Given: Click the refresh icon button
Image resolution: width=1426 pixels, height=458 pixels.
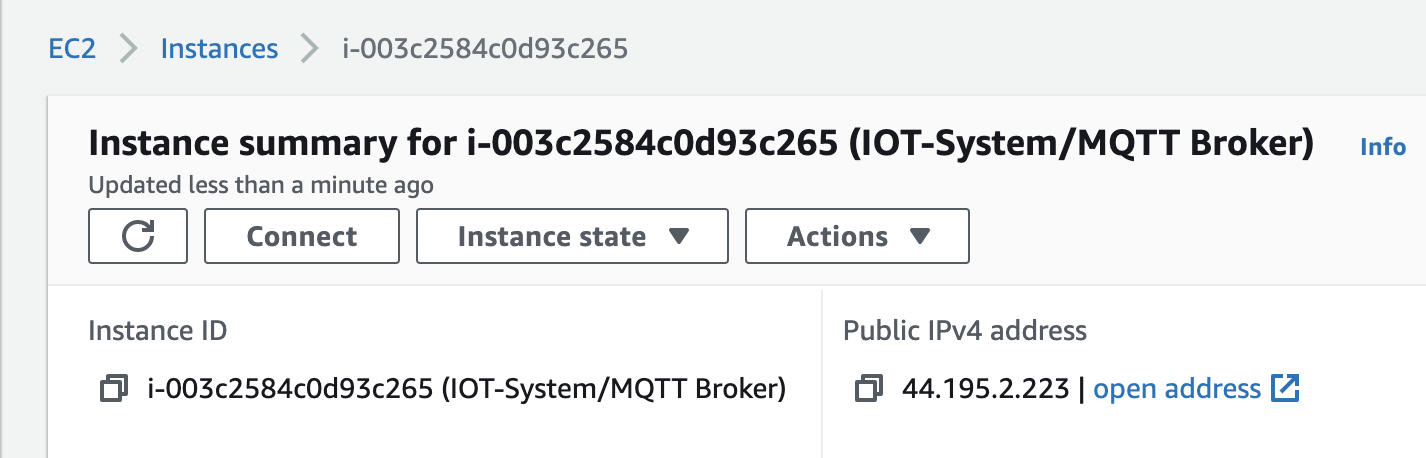Looking at the screenshot, I should click(x=138, y=236).
